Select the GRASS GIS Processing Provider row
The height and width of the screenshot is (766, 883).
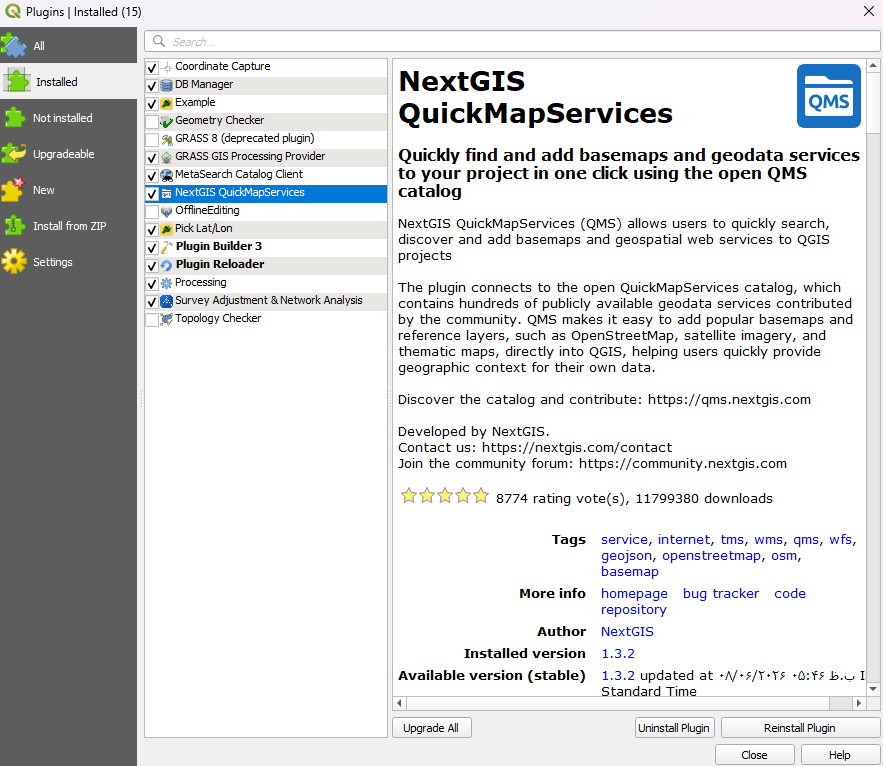tap(266, 158)
